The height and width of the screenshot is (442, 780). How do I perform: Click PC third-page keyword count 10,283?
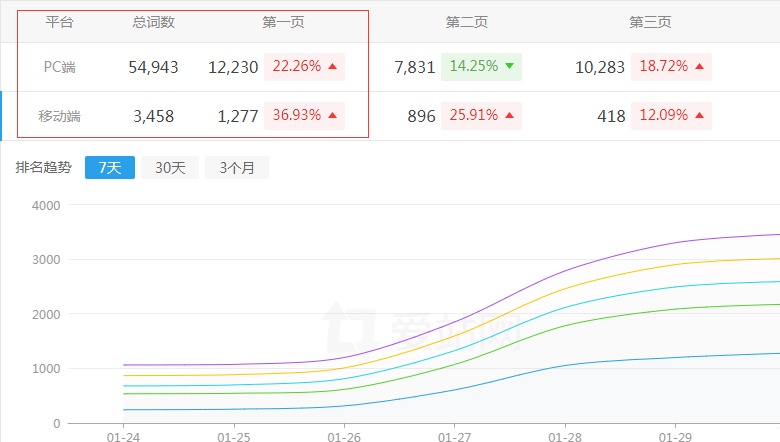tap(600, 68)
